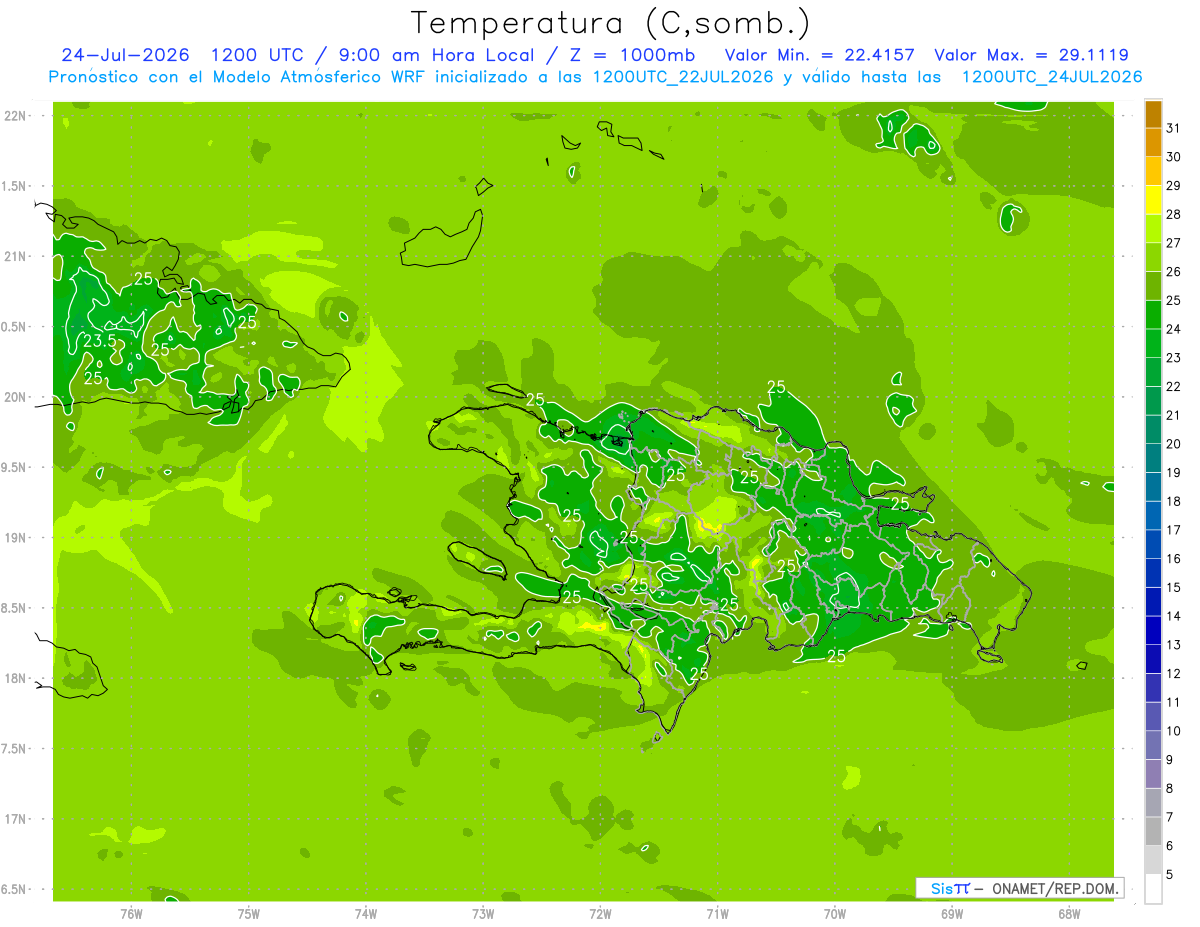
Task: Click the '71W' longitude axis label
Action: tap(717, 913)
